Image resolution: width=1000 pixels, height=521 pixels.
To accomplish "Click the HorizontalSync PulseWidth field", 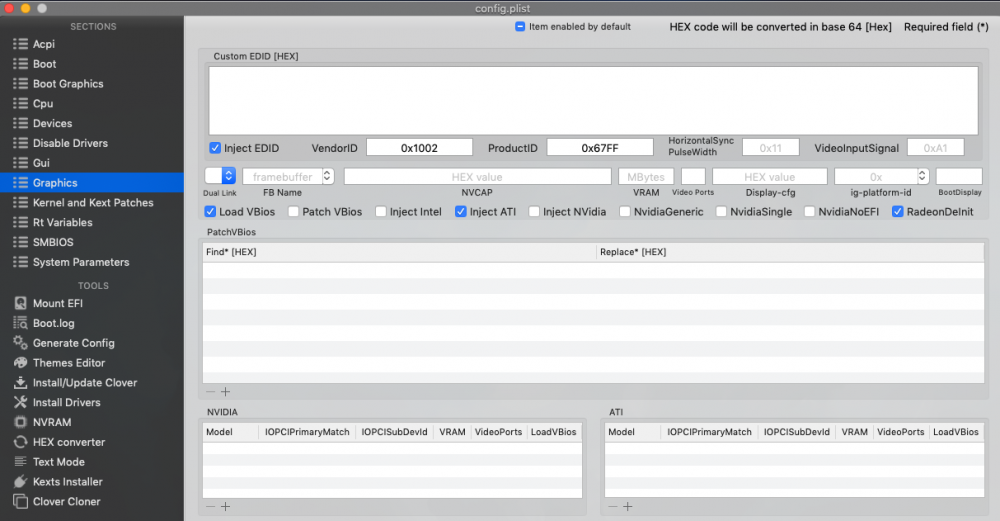I will tap(770, 148).
